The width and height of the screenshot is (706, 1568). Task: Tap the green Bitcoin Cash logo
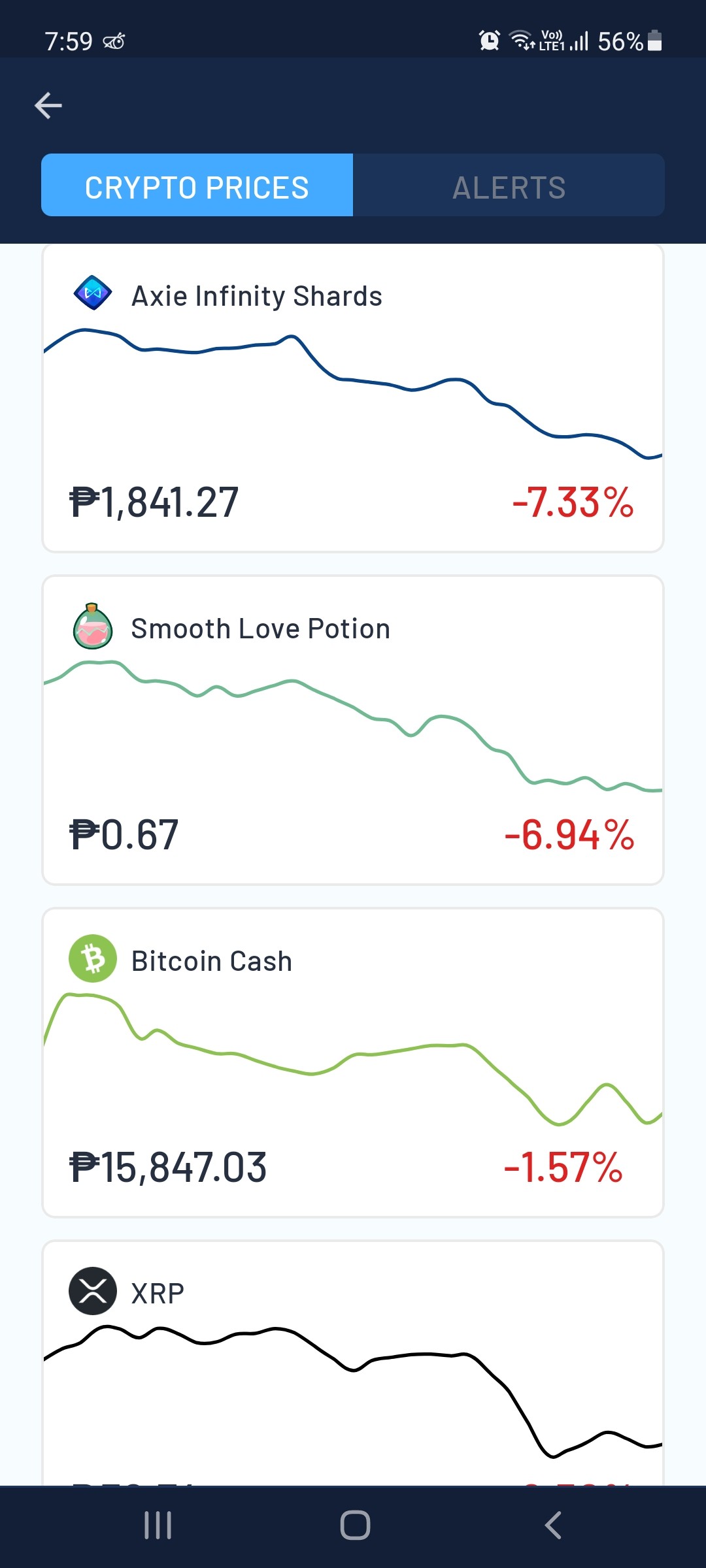[93, 958]
